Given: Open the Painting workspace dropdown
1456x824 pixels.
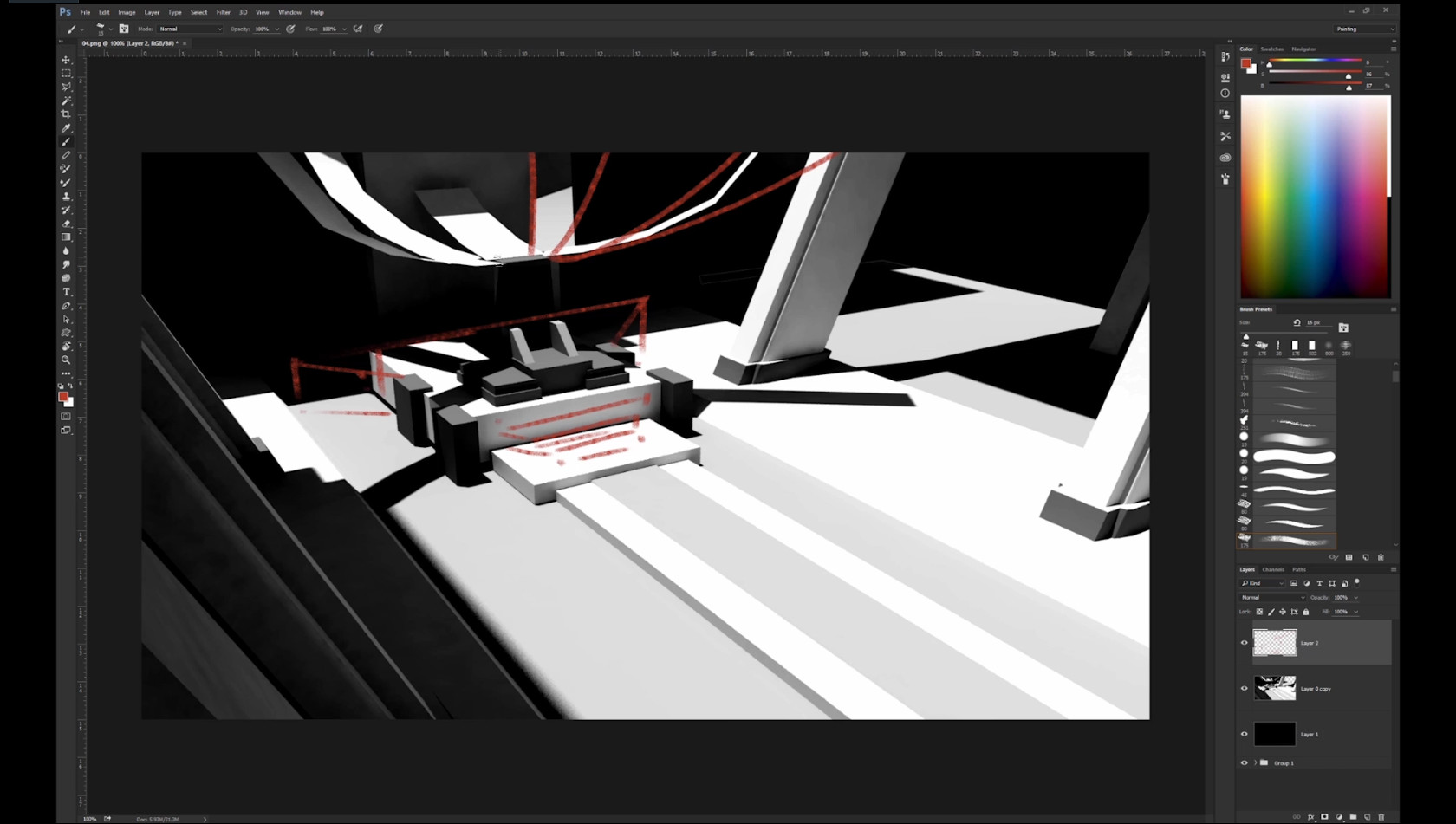Looking at the screenshot, I should (x=1365, y=29).
